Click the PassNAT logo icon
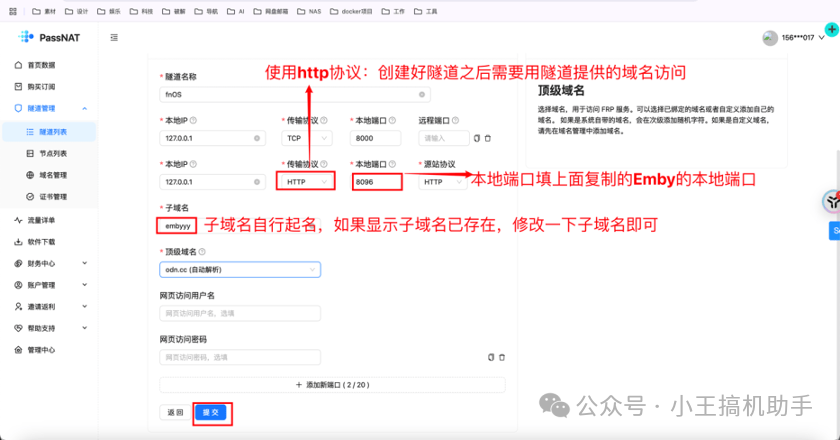Image resolution: width=840 pixels, height=440 pixels. [25, 37]
